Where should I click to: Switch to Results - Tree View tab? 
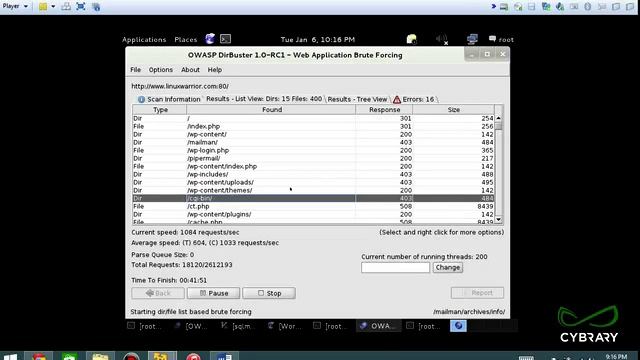click(x=357, y=100)
